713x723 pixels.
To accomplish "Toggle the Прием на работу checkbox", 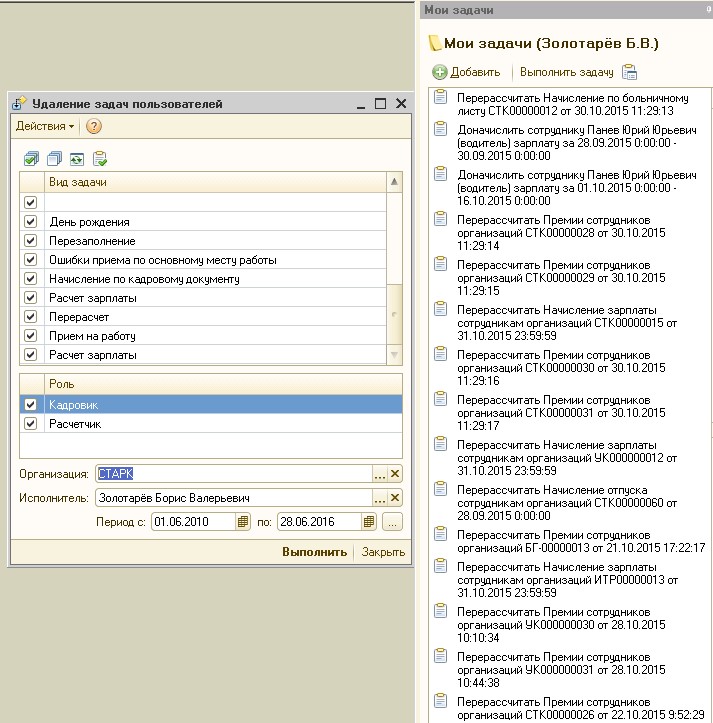I will (30, 336).
